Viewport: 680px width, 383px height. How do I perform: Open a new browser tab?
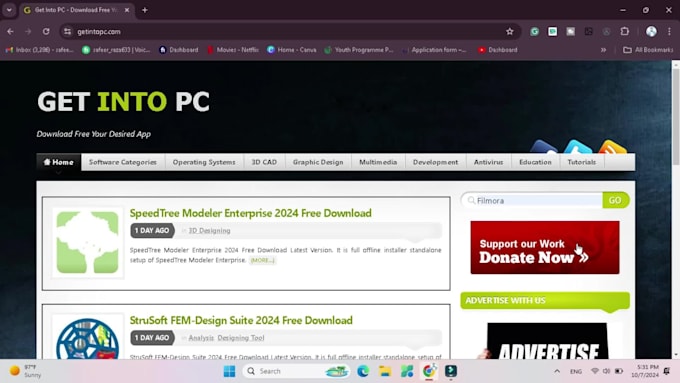145,10
